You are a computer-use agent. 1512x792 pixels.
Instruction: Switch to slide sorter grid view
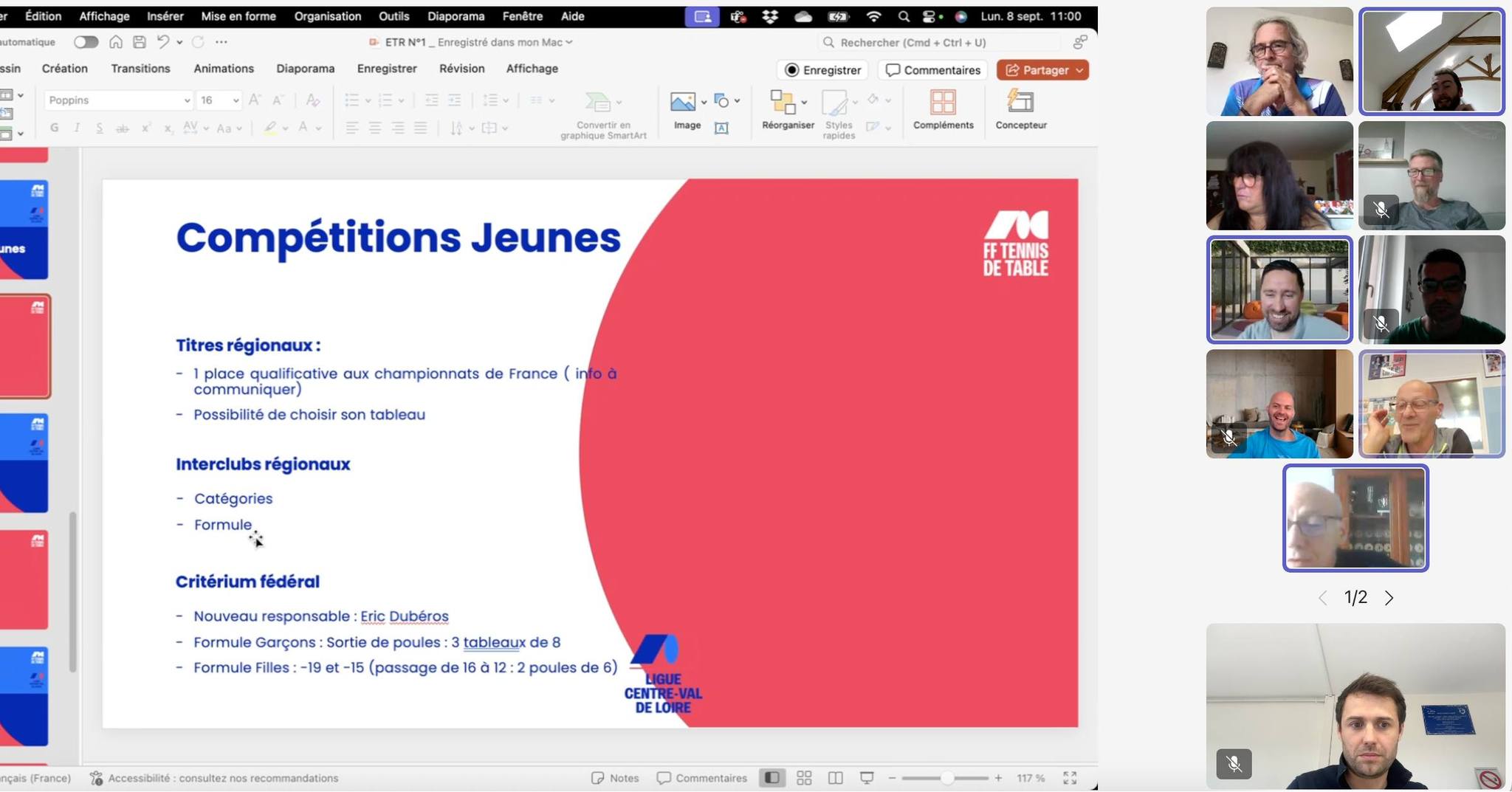coord(804,777)
